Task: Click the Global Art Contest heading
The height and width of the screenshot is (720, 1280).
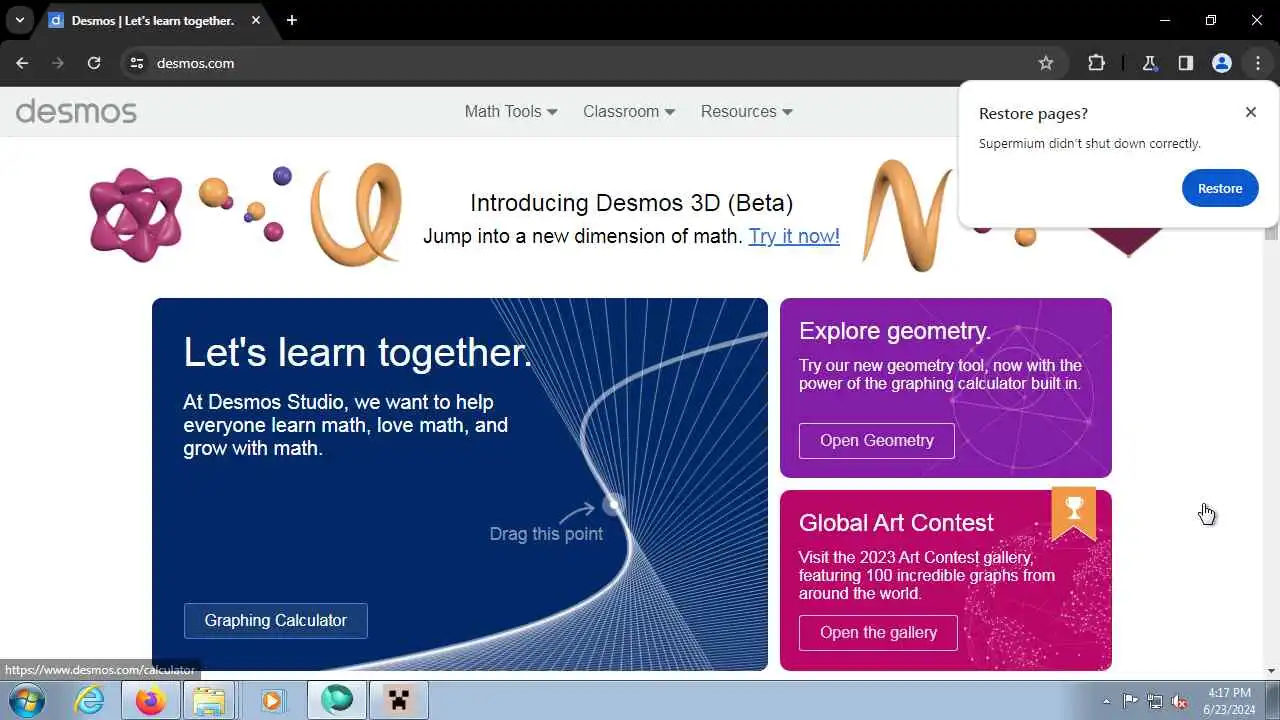Action: point(896,523)
